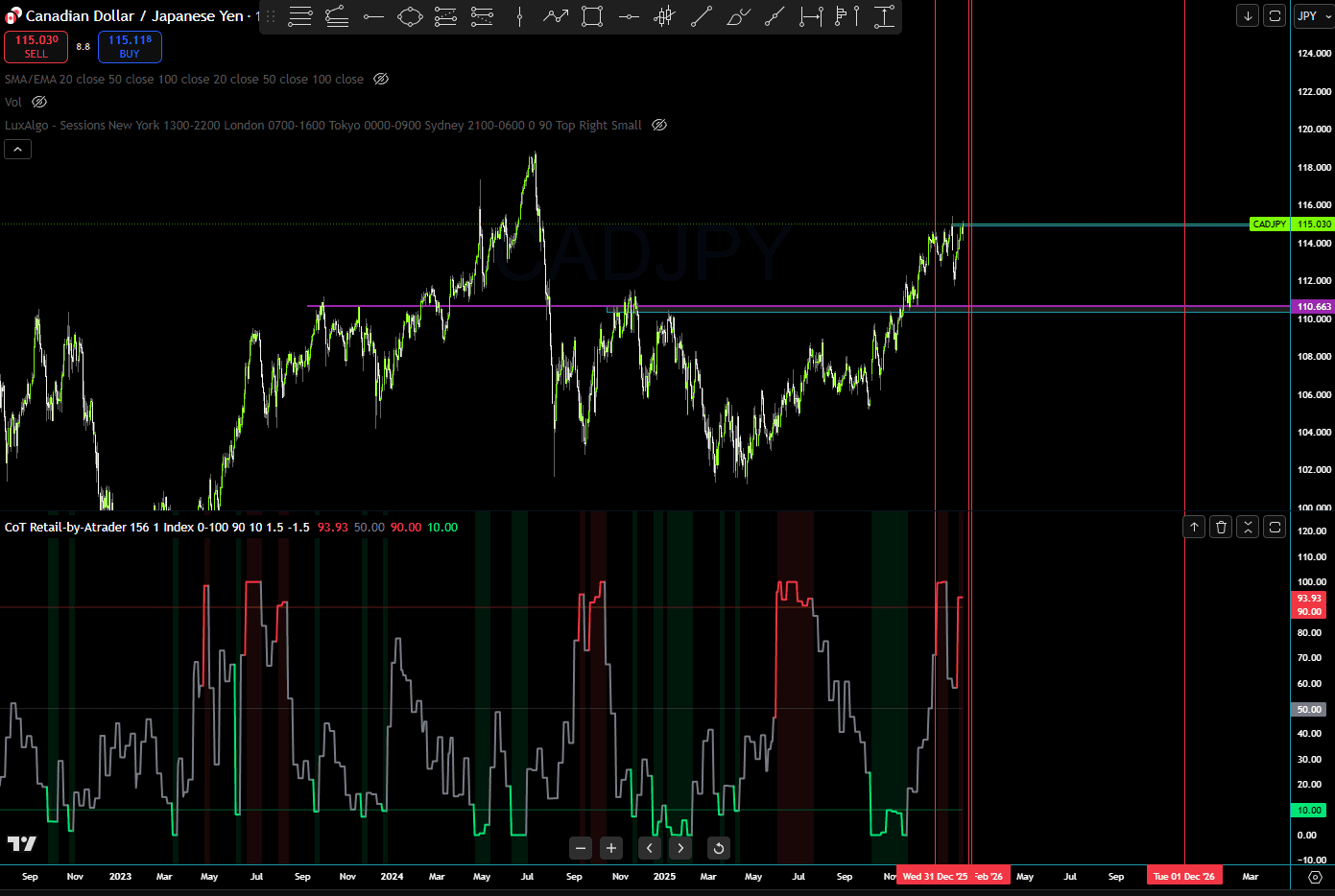The image size is (1335, 896).
Task: Delete the CoT indicator using the trash icon
Action: coord(1220,527)
